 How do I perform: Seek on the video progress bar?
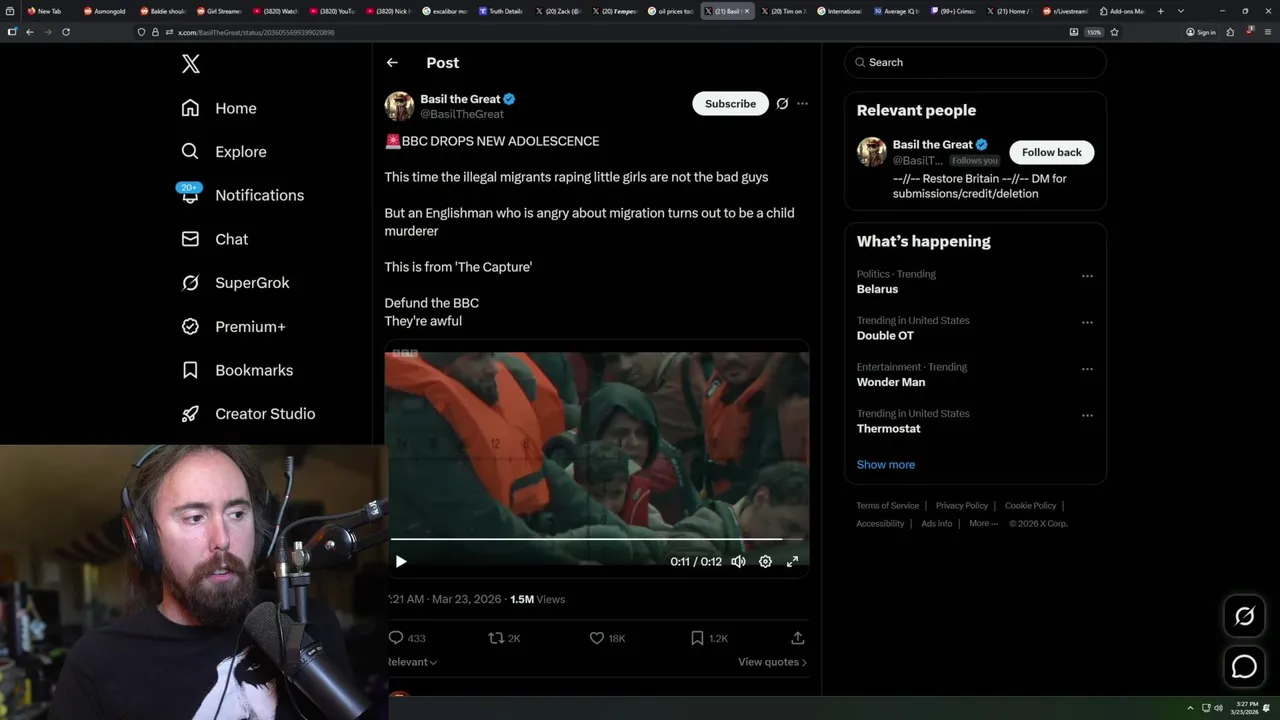596,540
